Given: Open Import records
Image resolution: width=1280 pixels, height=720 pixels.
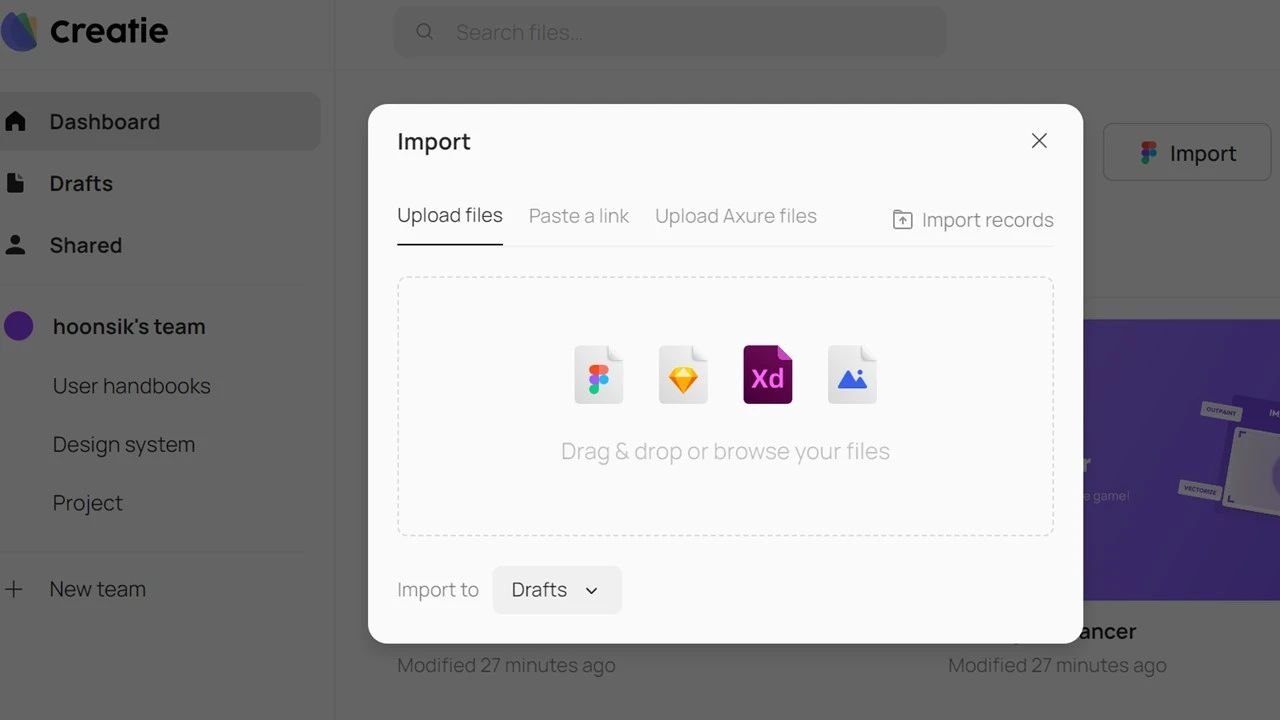Looking at the screenshot, I should pos(973,220).
